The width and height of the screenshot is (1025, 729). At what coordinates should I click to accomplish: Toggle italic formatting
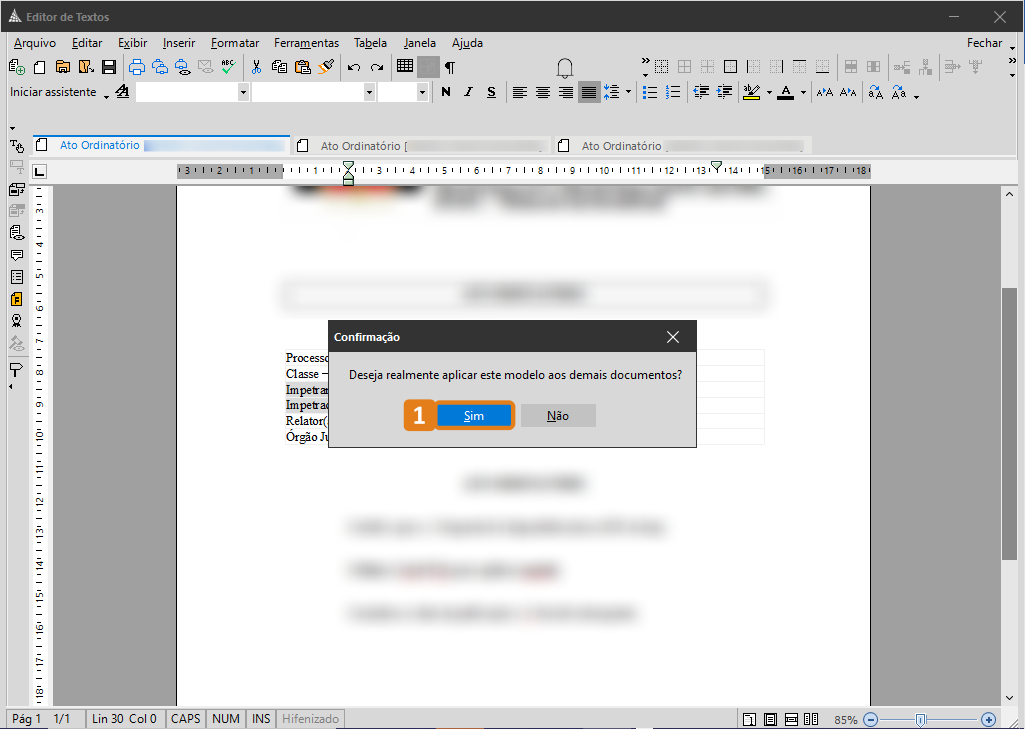pos(468,92)
